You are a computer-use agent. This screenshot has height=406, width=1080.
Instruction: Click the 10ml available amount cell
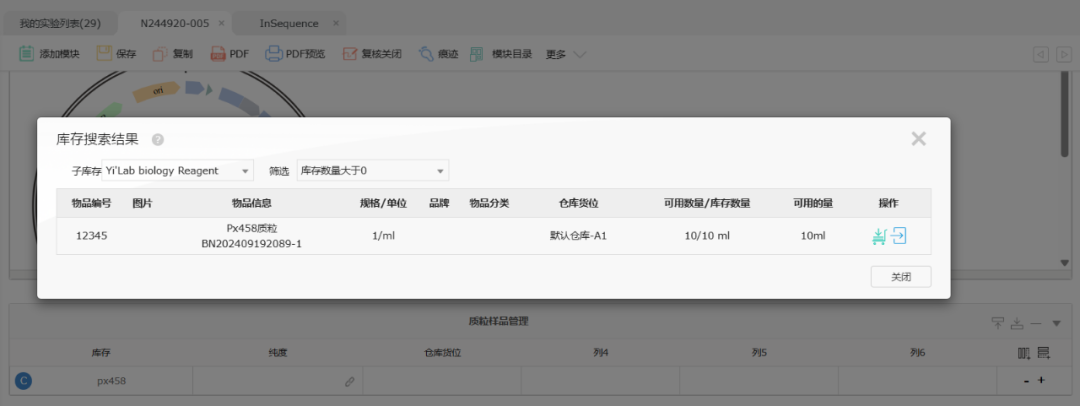[x=813, y=236]
